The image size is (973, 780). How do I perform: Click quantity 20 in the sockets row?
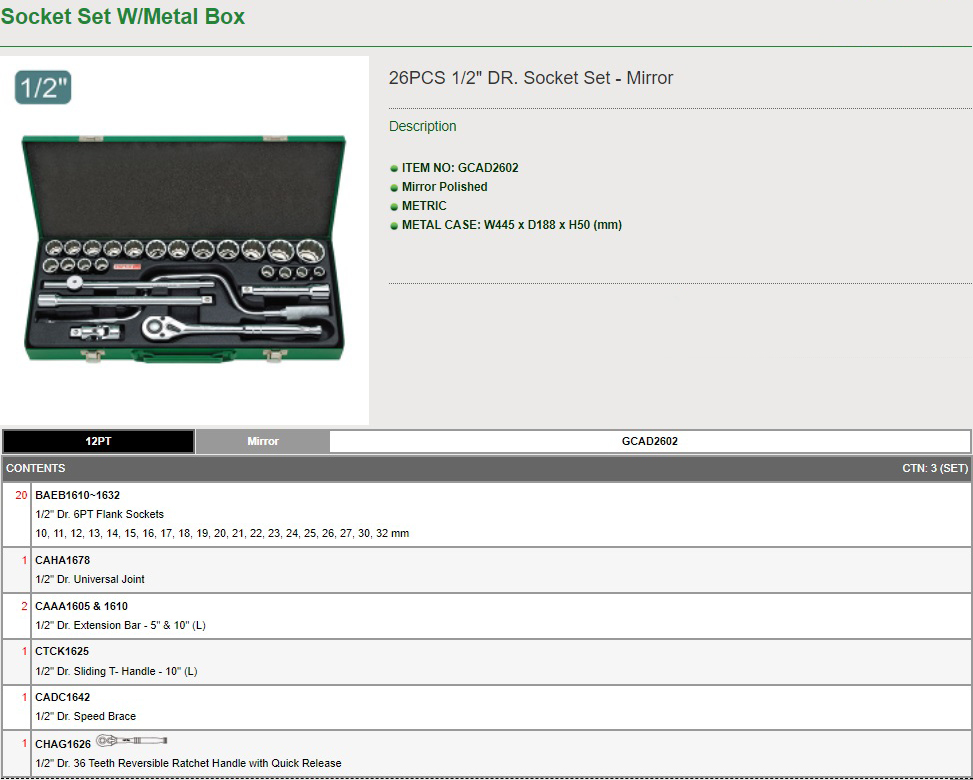tap(21, 495)
